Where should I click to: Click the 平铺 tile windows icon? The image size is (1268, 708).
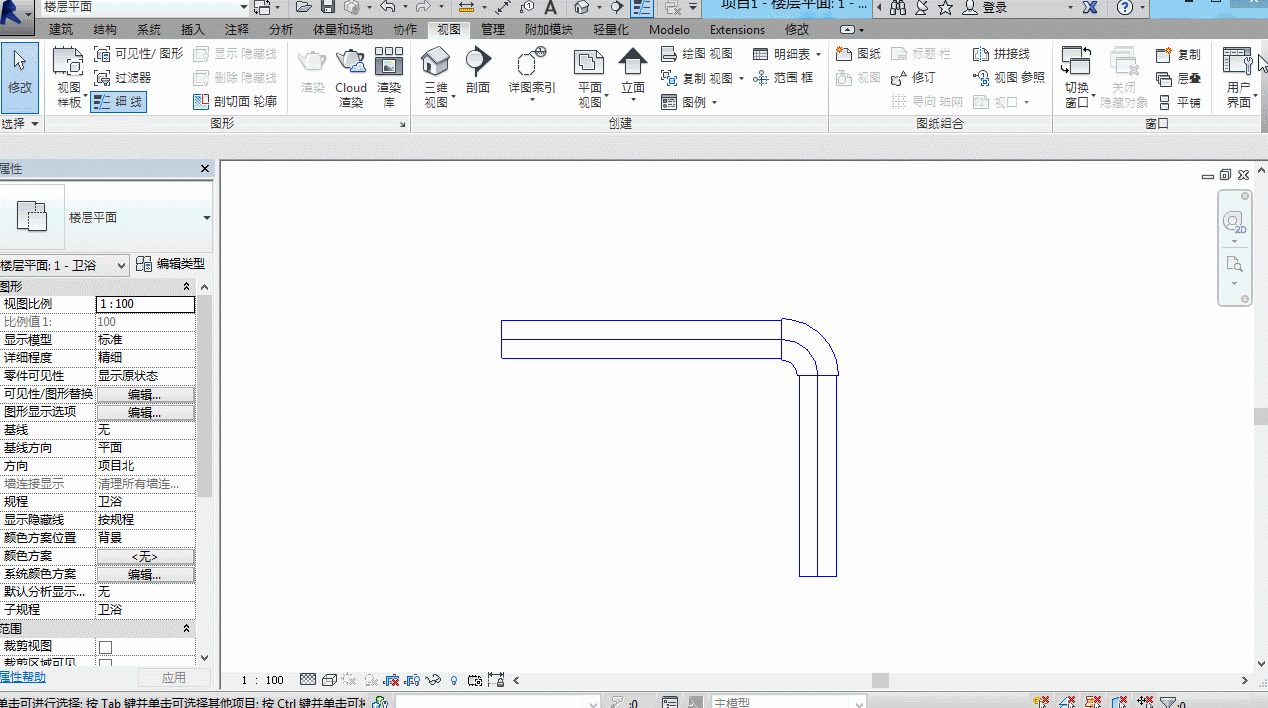(x=1178, y=102)
